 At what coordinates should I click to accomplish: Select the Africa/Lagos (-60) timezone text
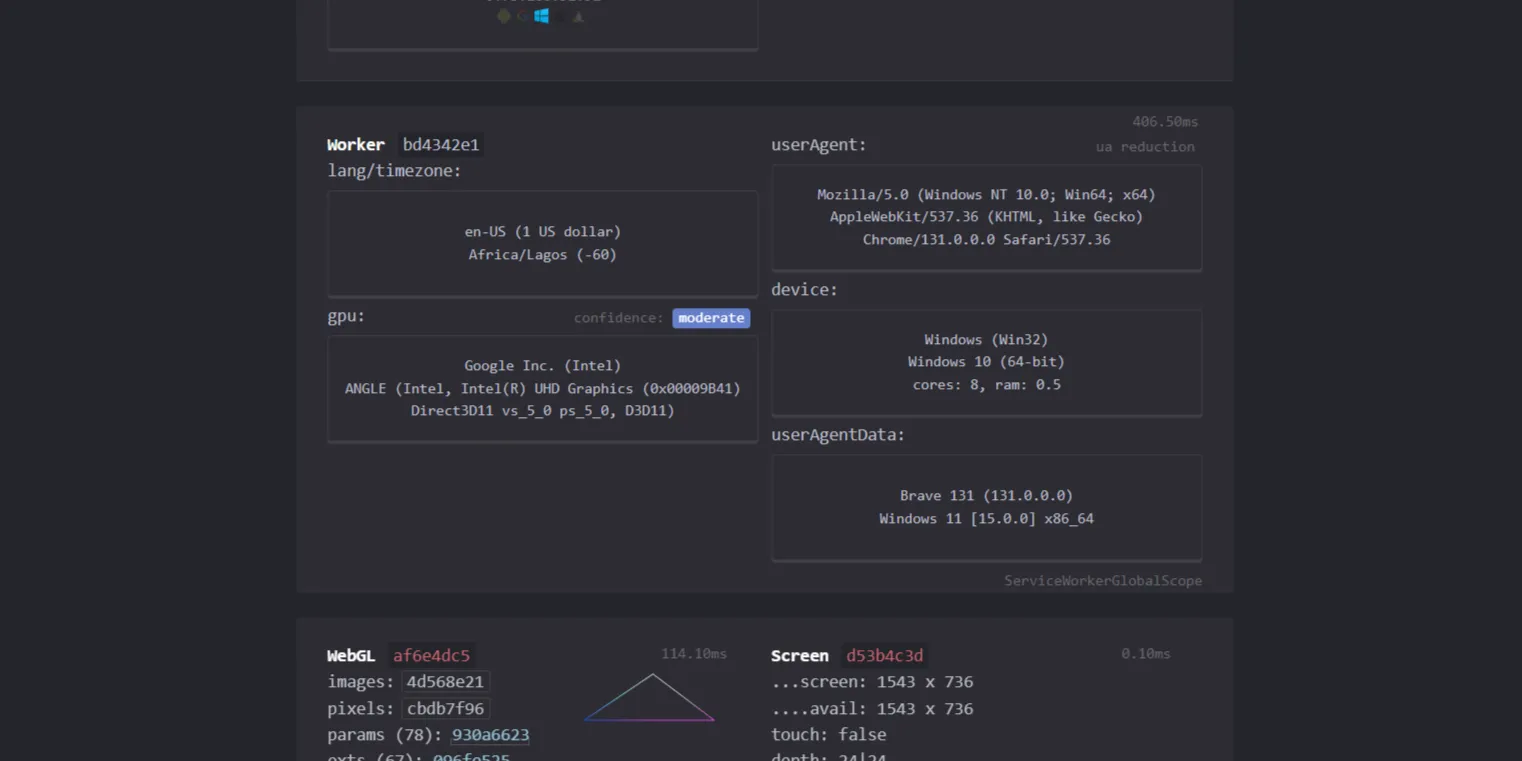(x=543, y=255)
